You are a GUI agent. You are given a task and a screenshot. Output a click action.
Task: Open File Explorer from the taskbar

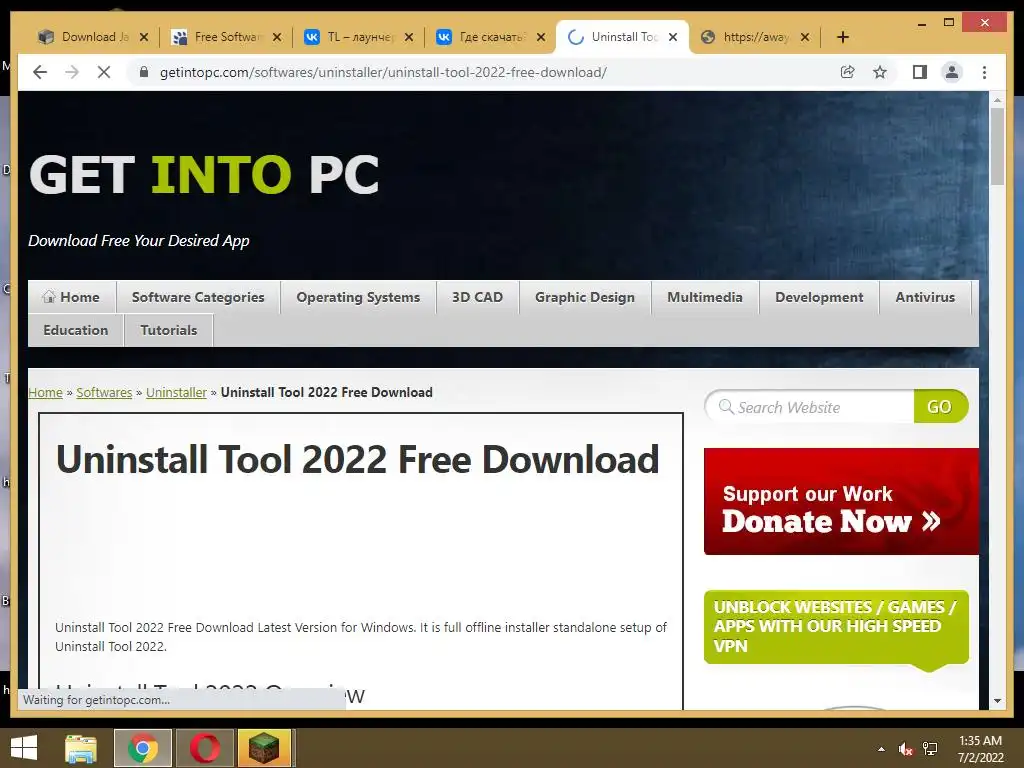click(x=81, y=748)
